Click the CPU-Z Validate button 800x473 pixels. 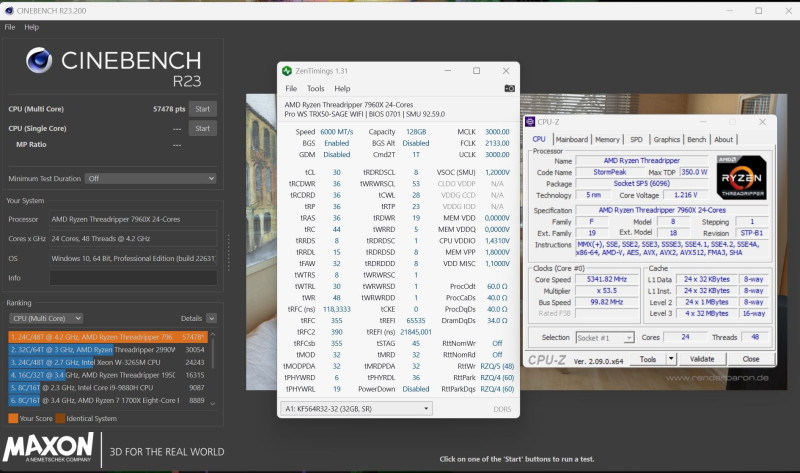pos(702,359)
